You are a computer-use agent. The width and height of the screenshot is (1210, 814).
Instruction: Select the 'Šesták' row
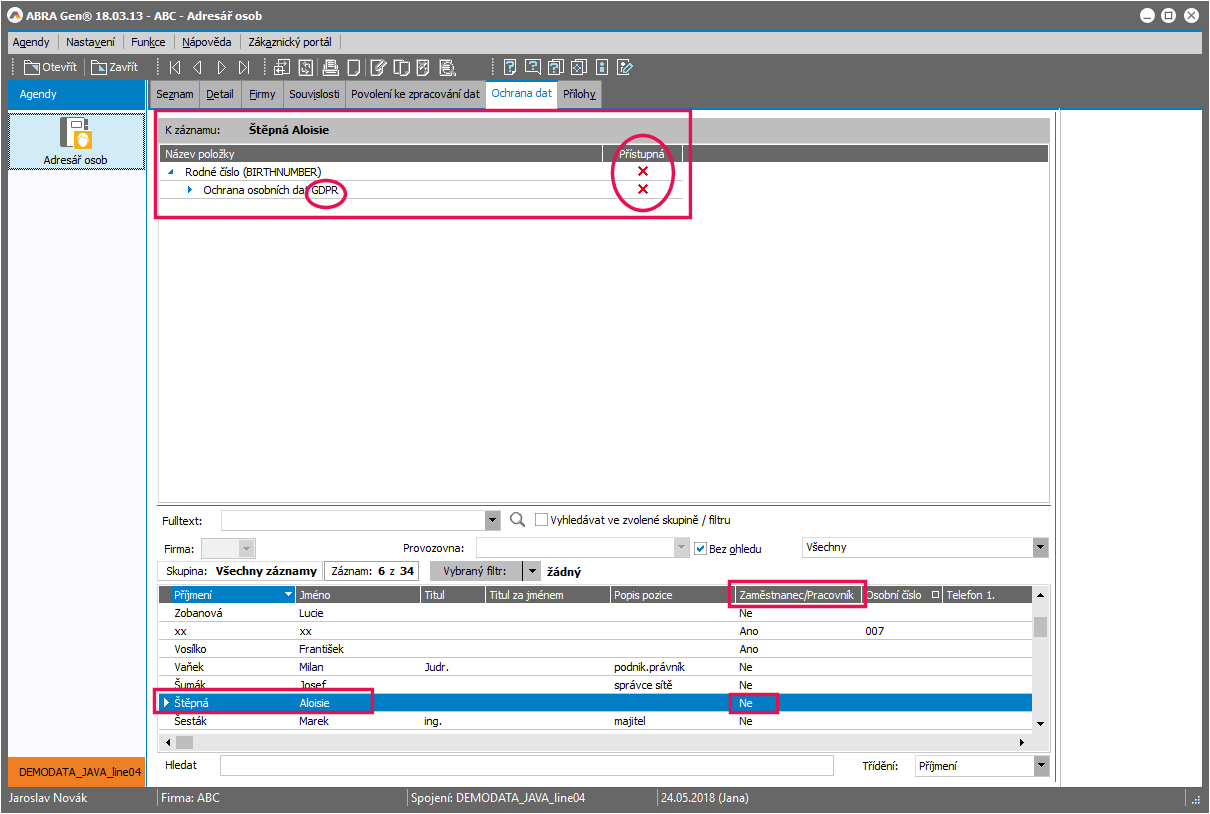(595, 721)
